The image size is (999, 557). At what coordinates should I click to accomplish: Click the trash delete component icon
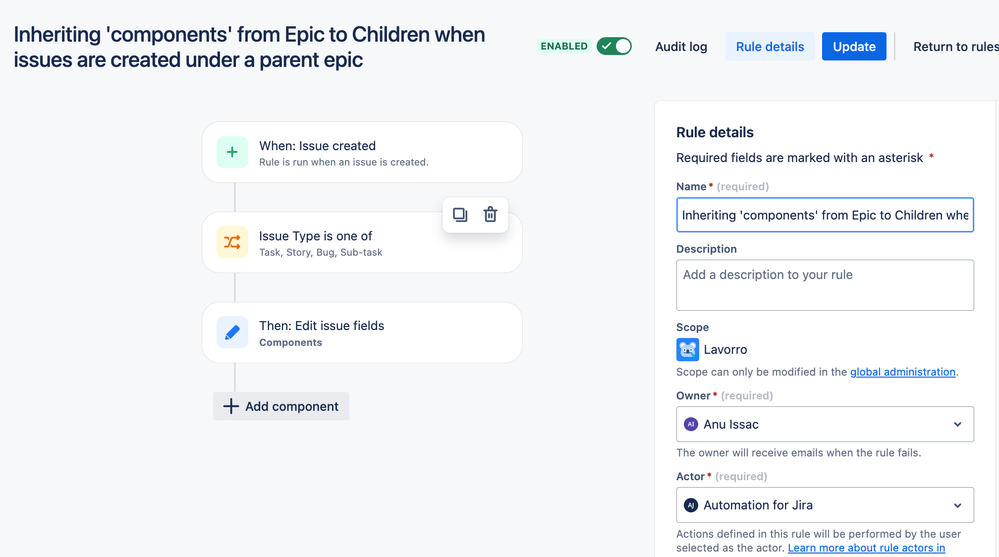pyautogui.click(x=490, y=215)
